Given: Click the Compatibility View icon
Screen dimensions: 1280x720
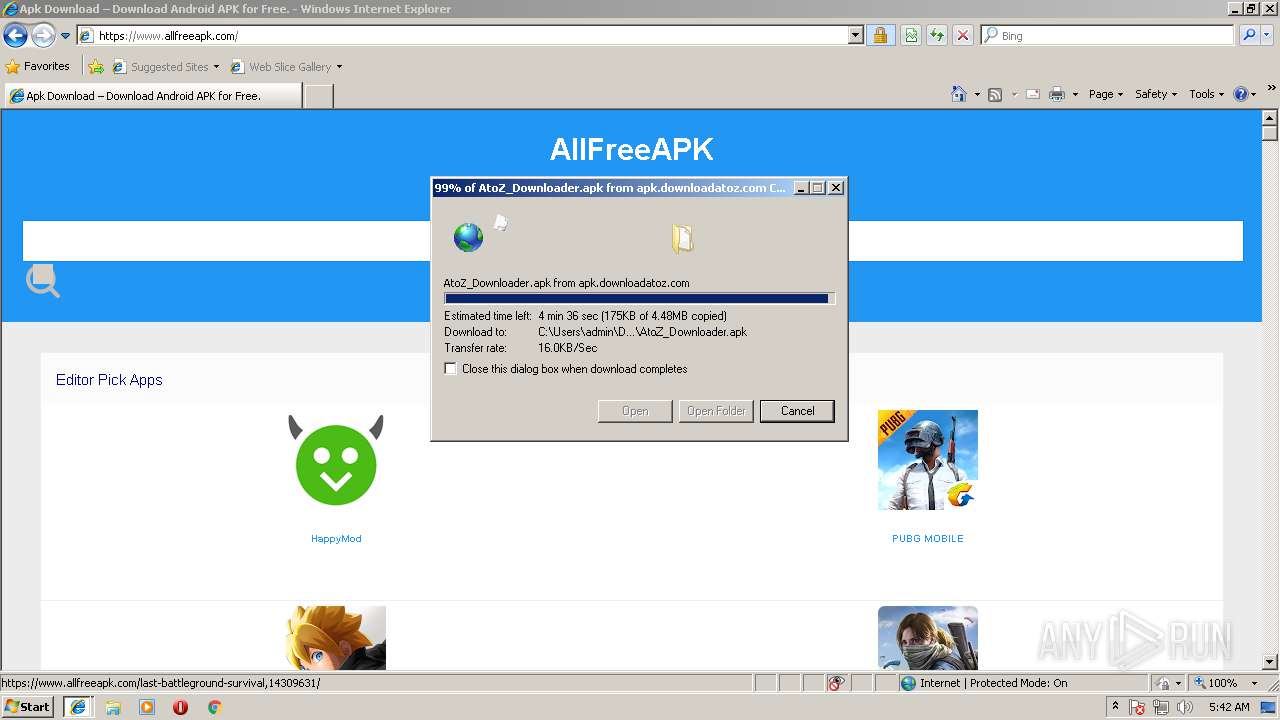Looking at the screenshot, I should [911, 36].
